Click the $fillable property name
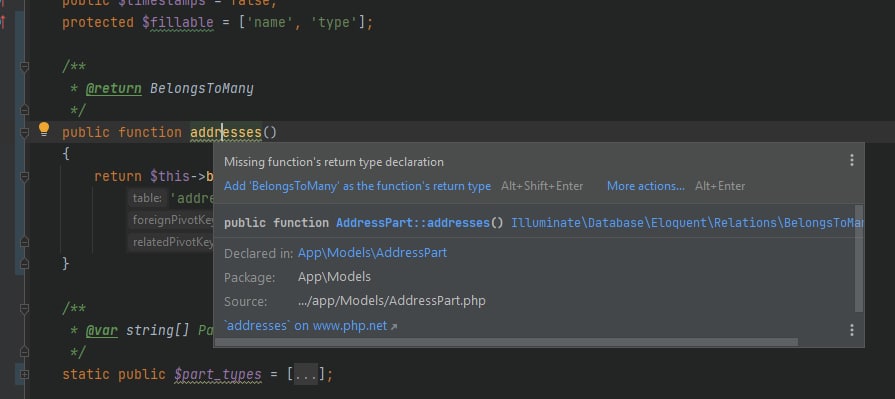The height and width of the screenshot is (399, 895). (178, 23)
